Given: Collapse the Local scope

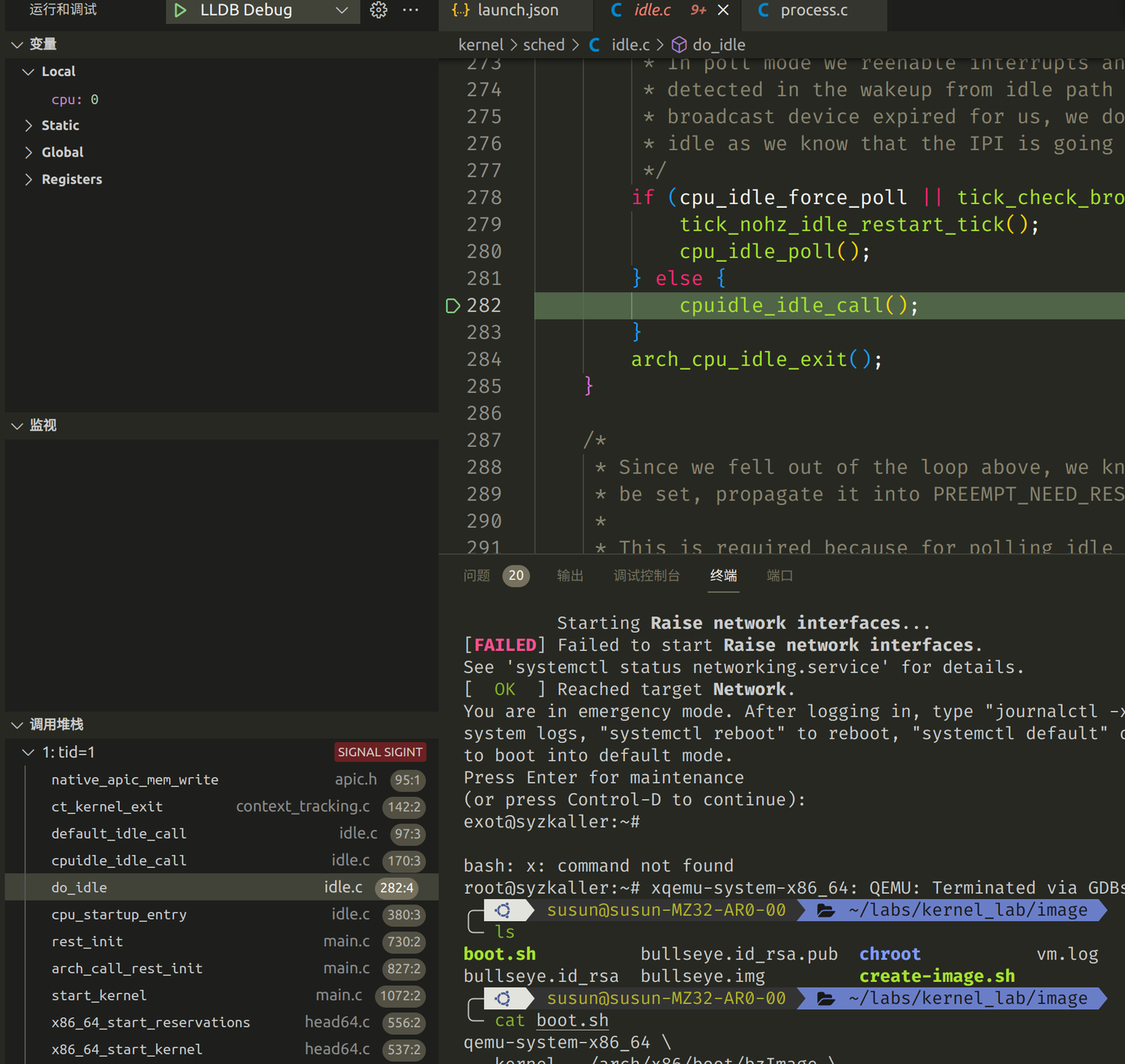Looking at the screenshot, I should [29, 72].
